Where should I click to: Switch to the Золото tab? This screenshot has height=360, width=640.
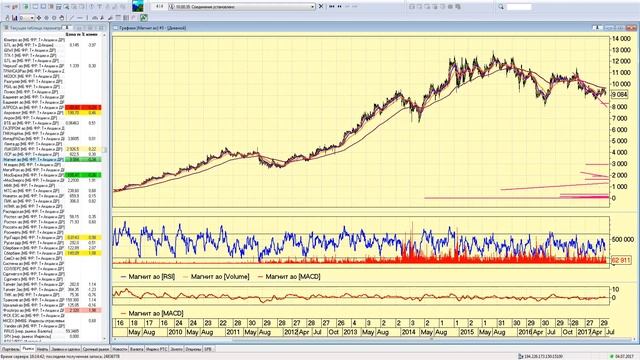176,349
